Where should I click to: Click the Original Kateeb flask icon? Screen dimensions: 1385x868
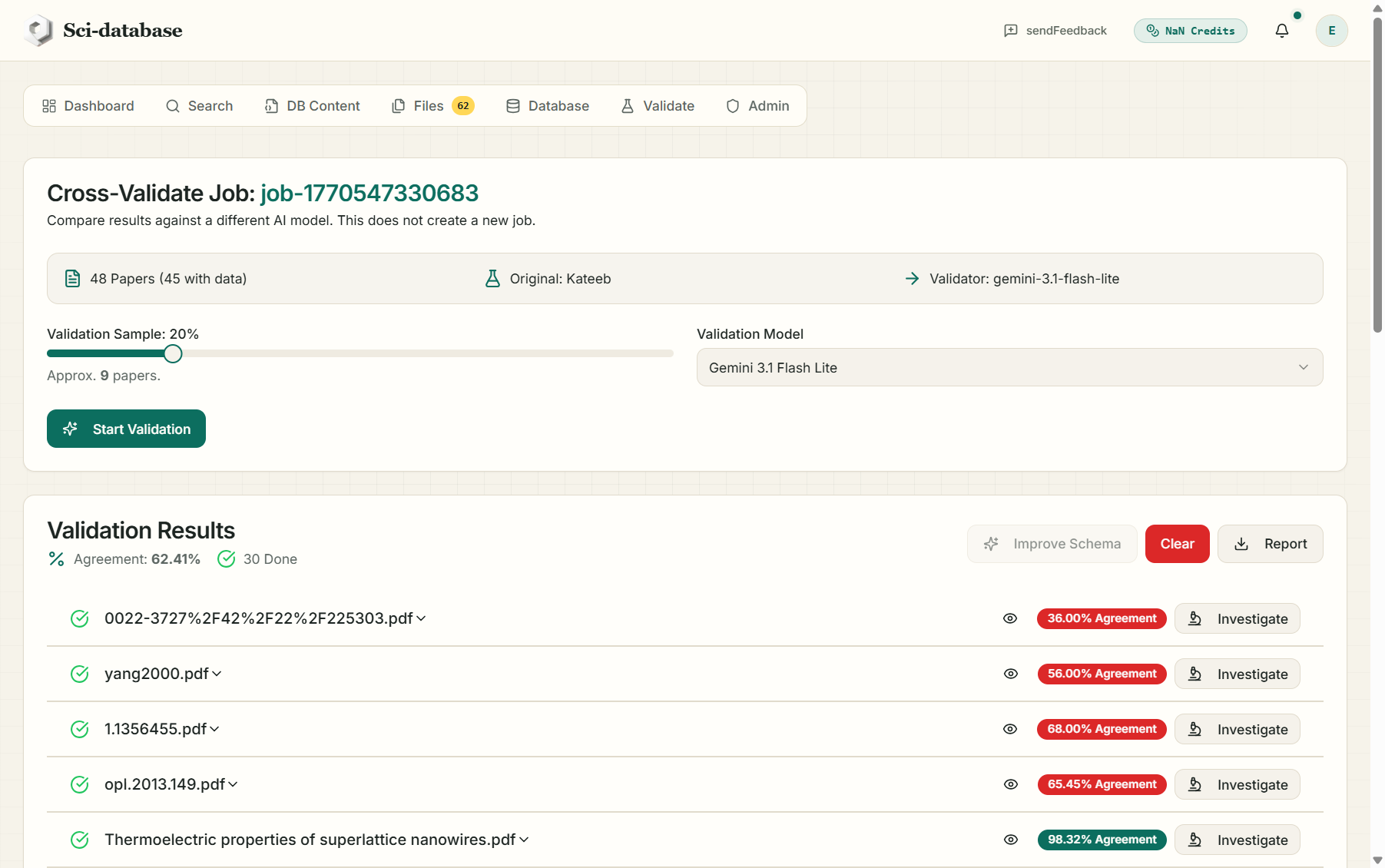click(492, 278)
